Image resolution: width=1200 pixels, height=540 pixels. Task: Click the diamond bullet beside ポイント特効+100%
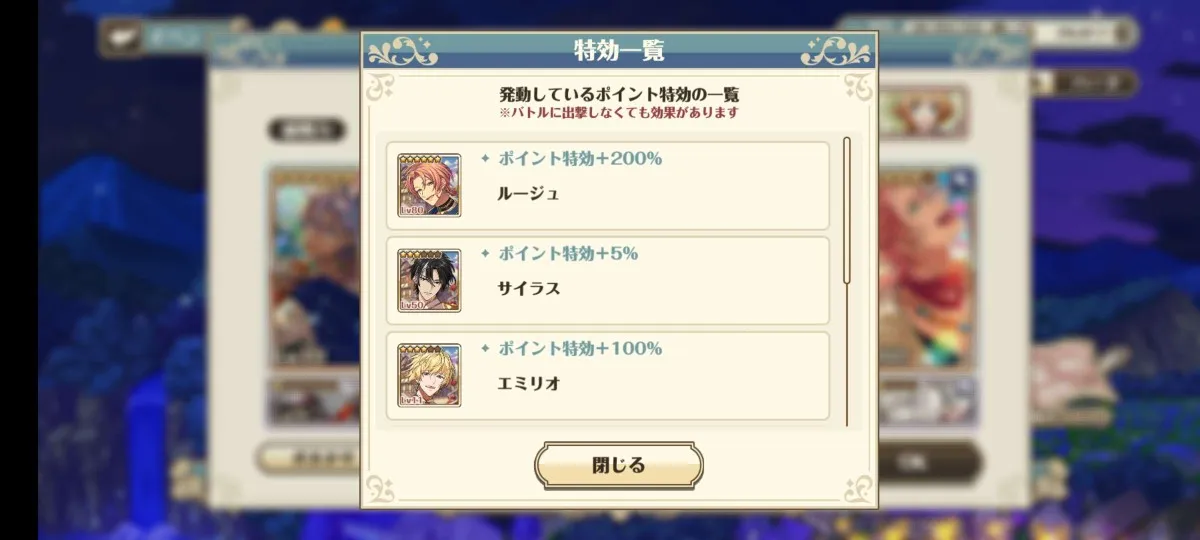click(485, 349)
